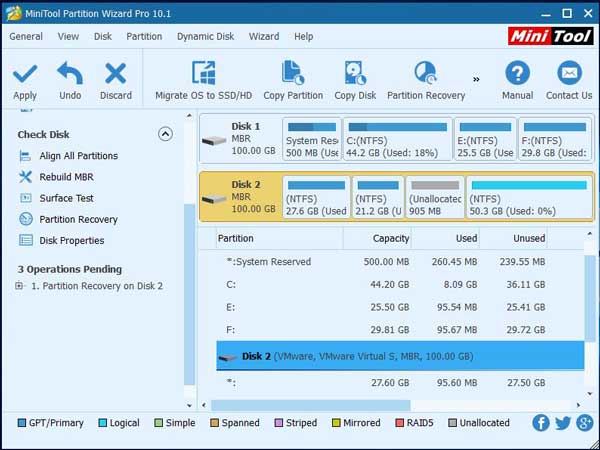The height and width of the screenshot is (450, 600).
Task: Open the Manual help icon
Action: click(517, 73)
